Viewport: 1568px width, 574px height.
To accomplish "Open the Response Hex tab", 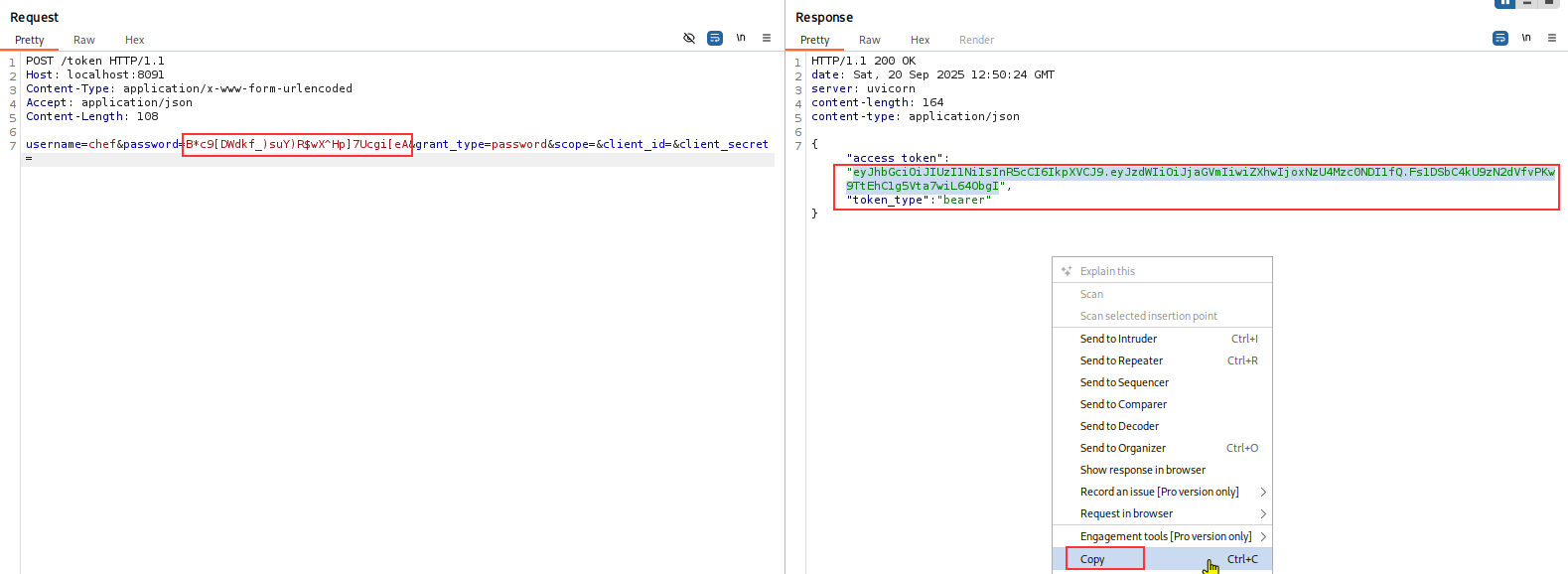I will click(x=921, y=40).
